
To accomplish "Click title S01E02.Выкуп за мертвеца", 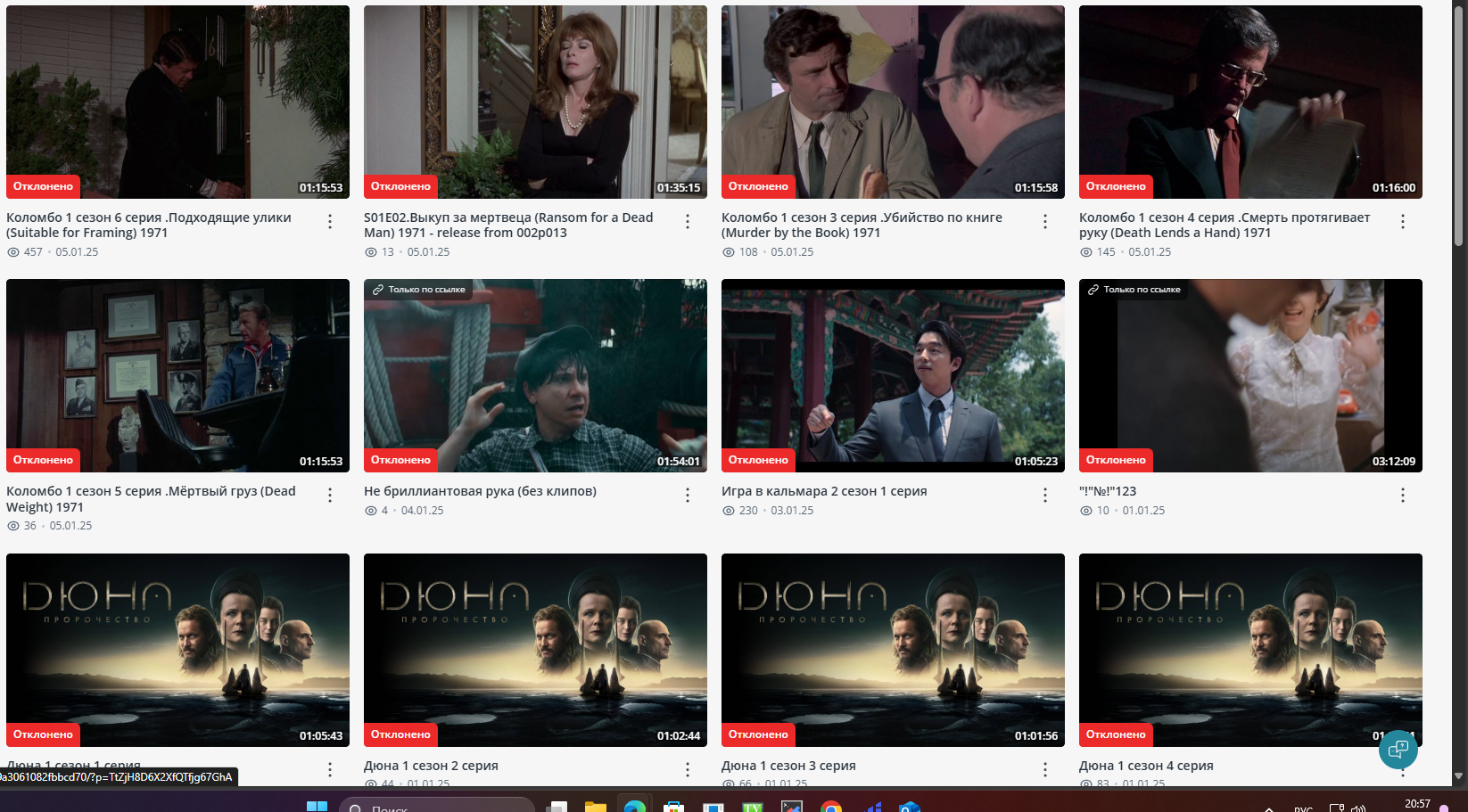I will pyautogui.click(x=508, y=225).
